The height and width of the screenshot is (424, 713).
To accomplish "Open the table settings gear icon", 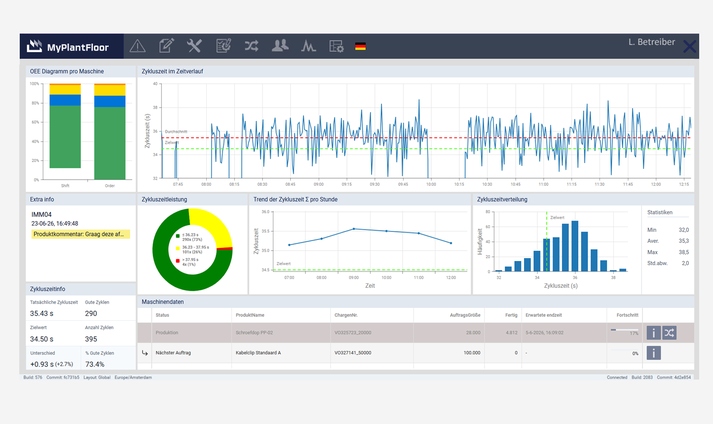I will 336,46.
